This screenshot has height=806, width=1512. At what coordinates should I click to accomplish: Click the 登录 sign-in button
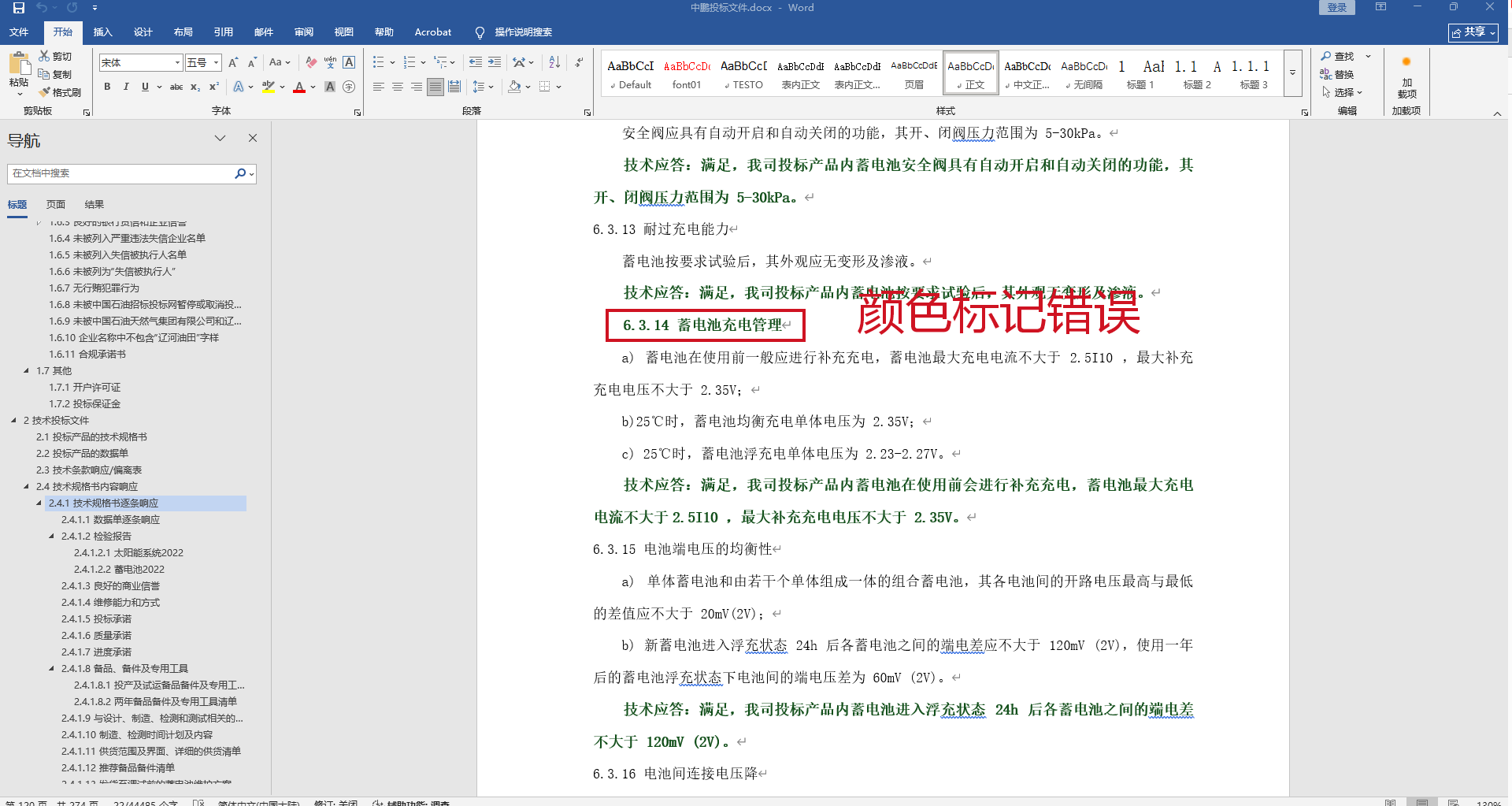click(1336, 8)
